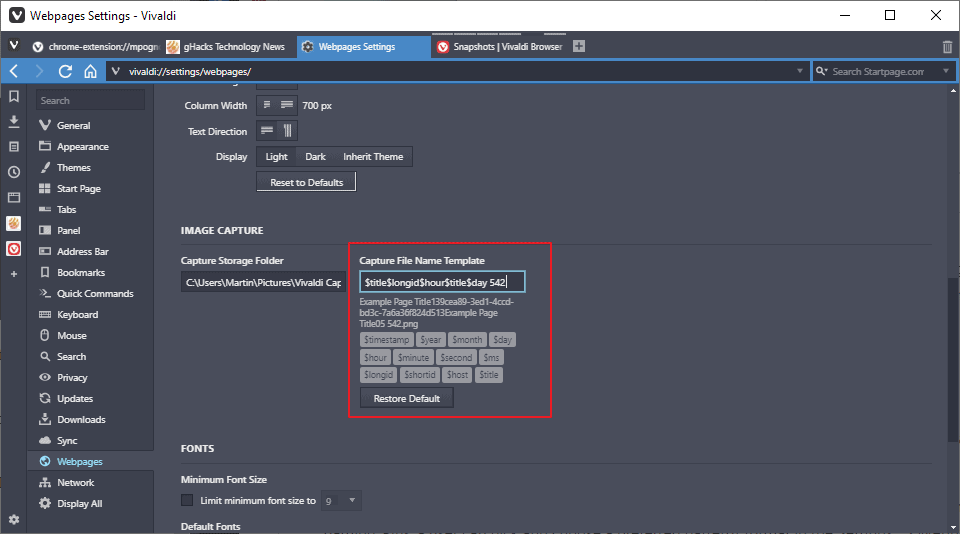Image resolution: width=960 pixels, height=534 pixels.
Task: Choose horizontal text direction icon
Action: point(267,130)
